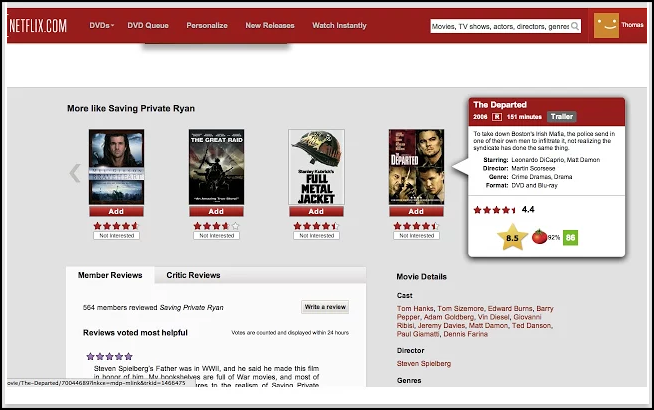This screenshot has width=654, height=410.
Task: Open the Braveheart poster thumbnail
Action: click(x=116, y=167)
